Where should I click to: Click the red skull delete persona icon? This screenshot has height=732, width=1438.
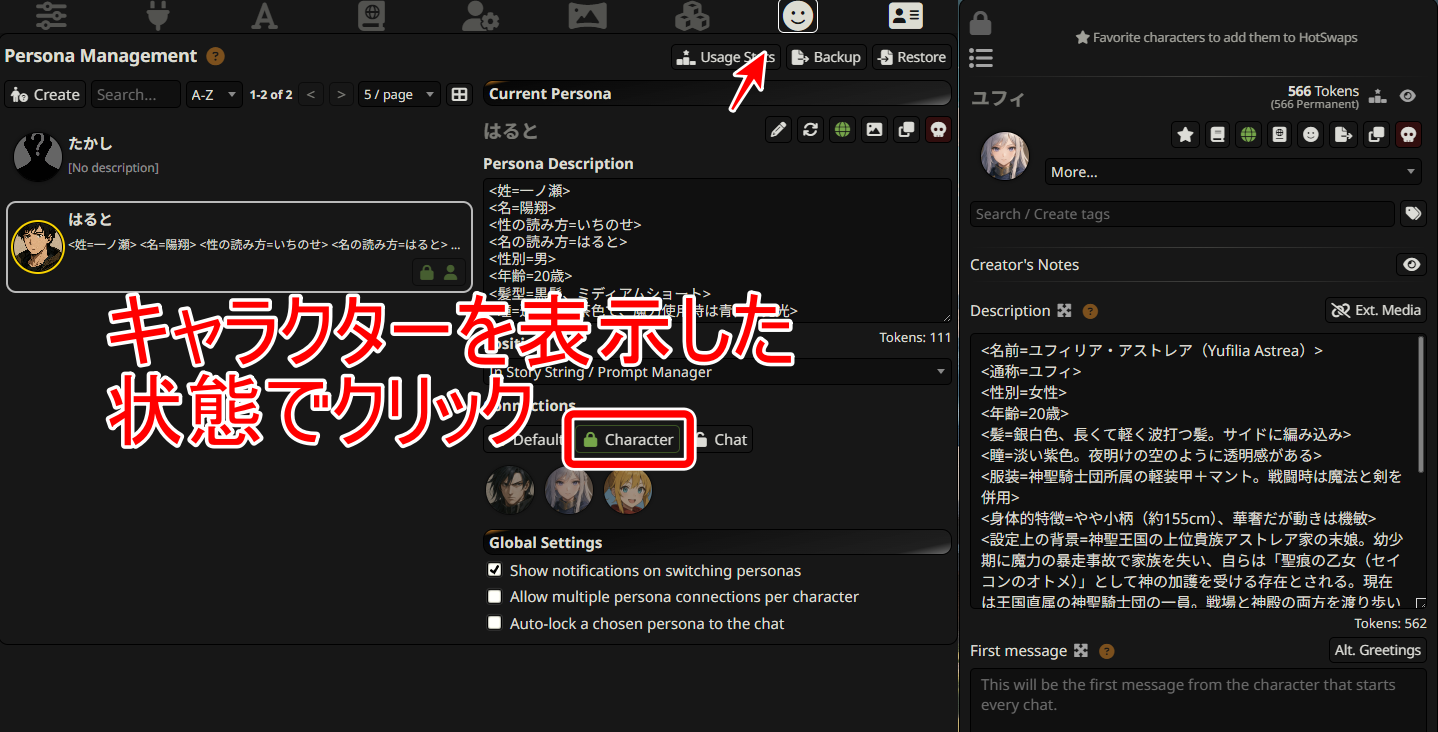pos(938,130)
